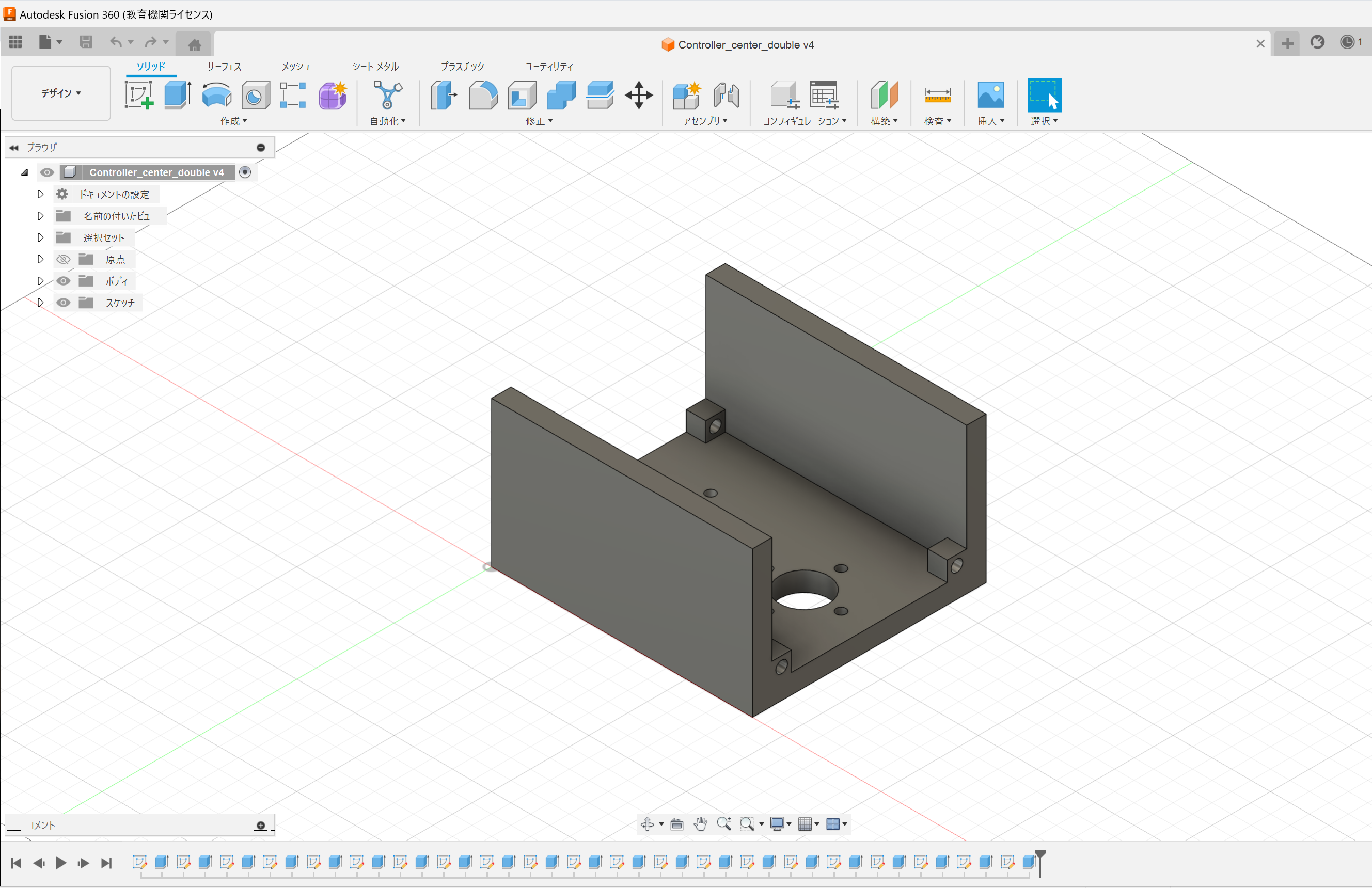The width and height of the screenshot is (1372, 888).
Task: Click the Fillet tool icon
Action: pos(483,94)
